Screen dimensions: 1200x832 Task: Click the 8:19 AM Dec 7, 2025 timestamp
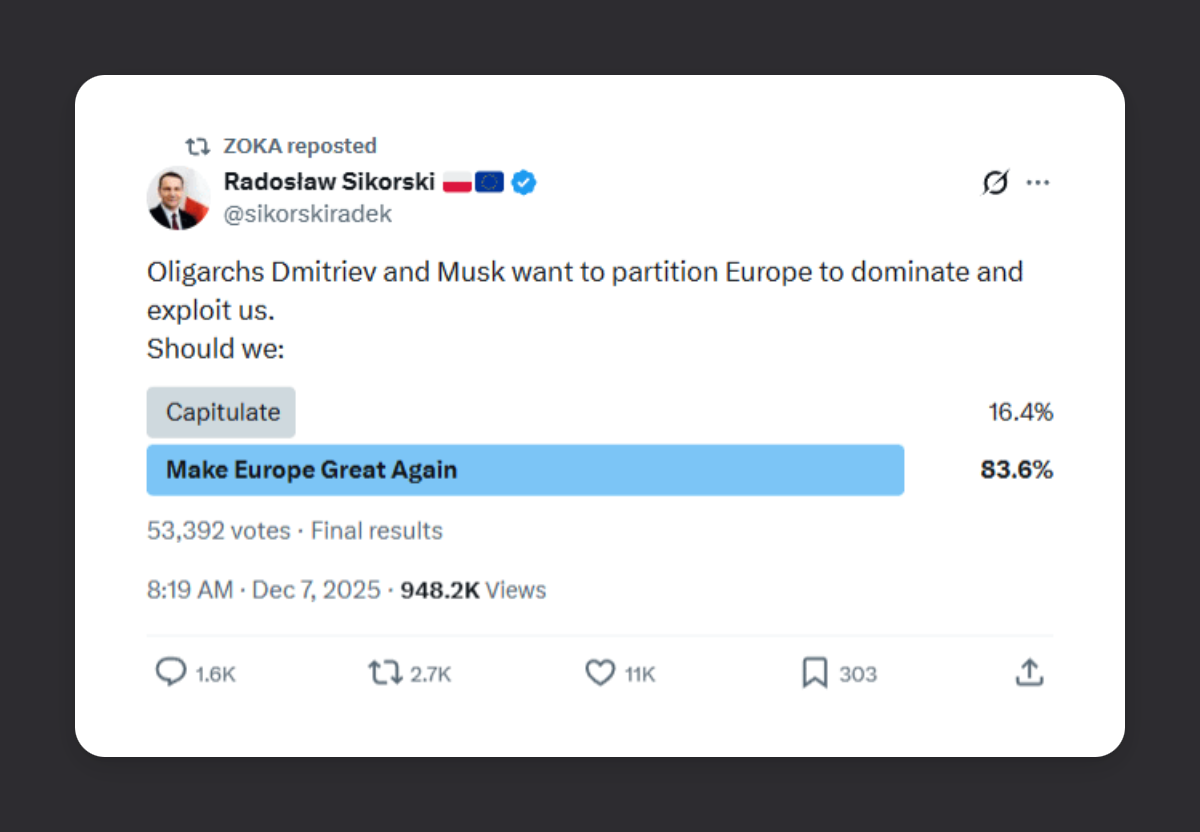pyautogui.click(x=263, y=590)
